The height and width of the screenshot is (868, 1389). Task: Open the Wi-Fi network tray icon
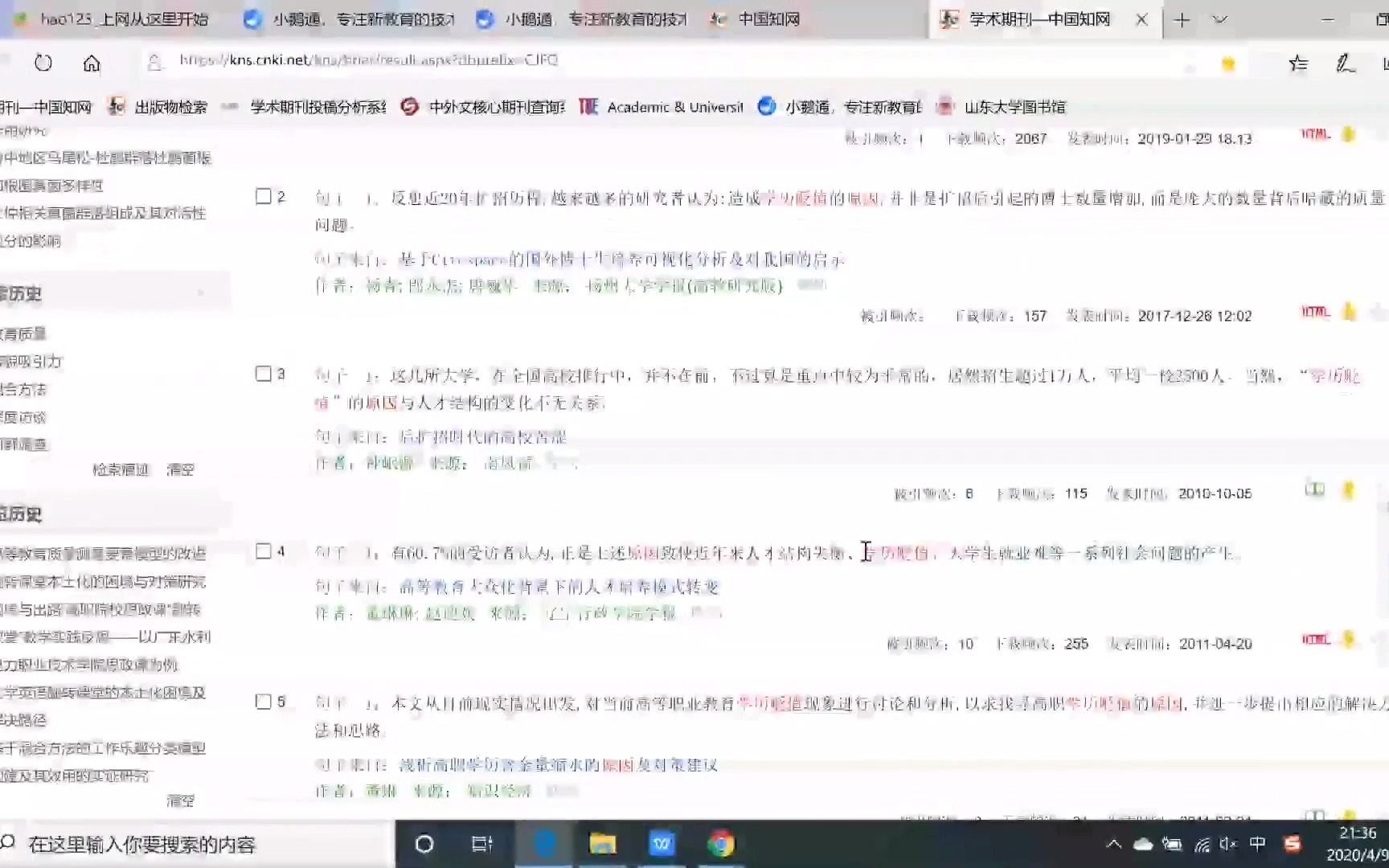(x=1202, y=844)
